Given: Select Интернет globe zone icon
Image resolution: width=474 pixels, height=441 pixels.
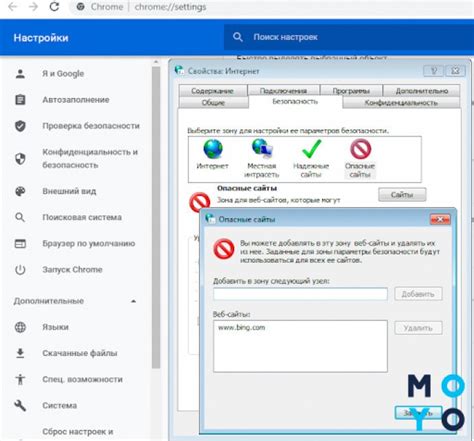Looking at the screenshot, I should [x=213, y=149].
